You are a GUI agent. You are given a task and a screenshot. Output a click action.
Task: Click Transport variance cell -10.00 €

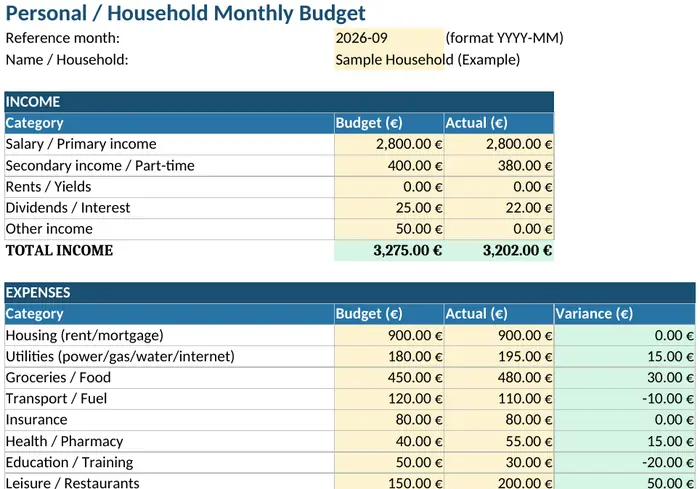[x=625, y=399]
